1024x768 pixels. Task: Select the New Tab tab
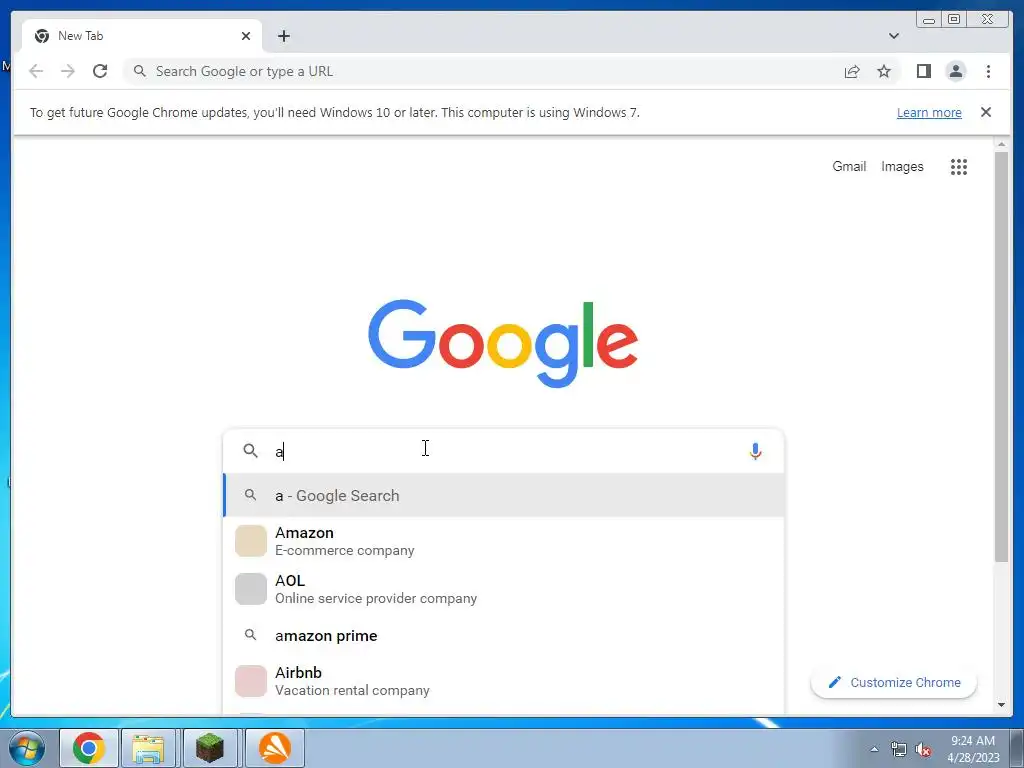pos(142,36)
